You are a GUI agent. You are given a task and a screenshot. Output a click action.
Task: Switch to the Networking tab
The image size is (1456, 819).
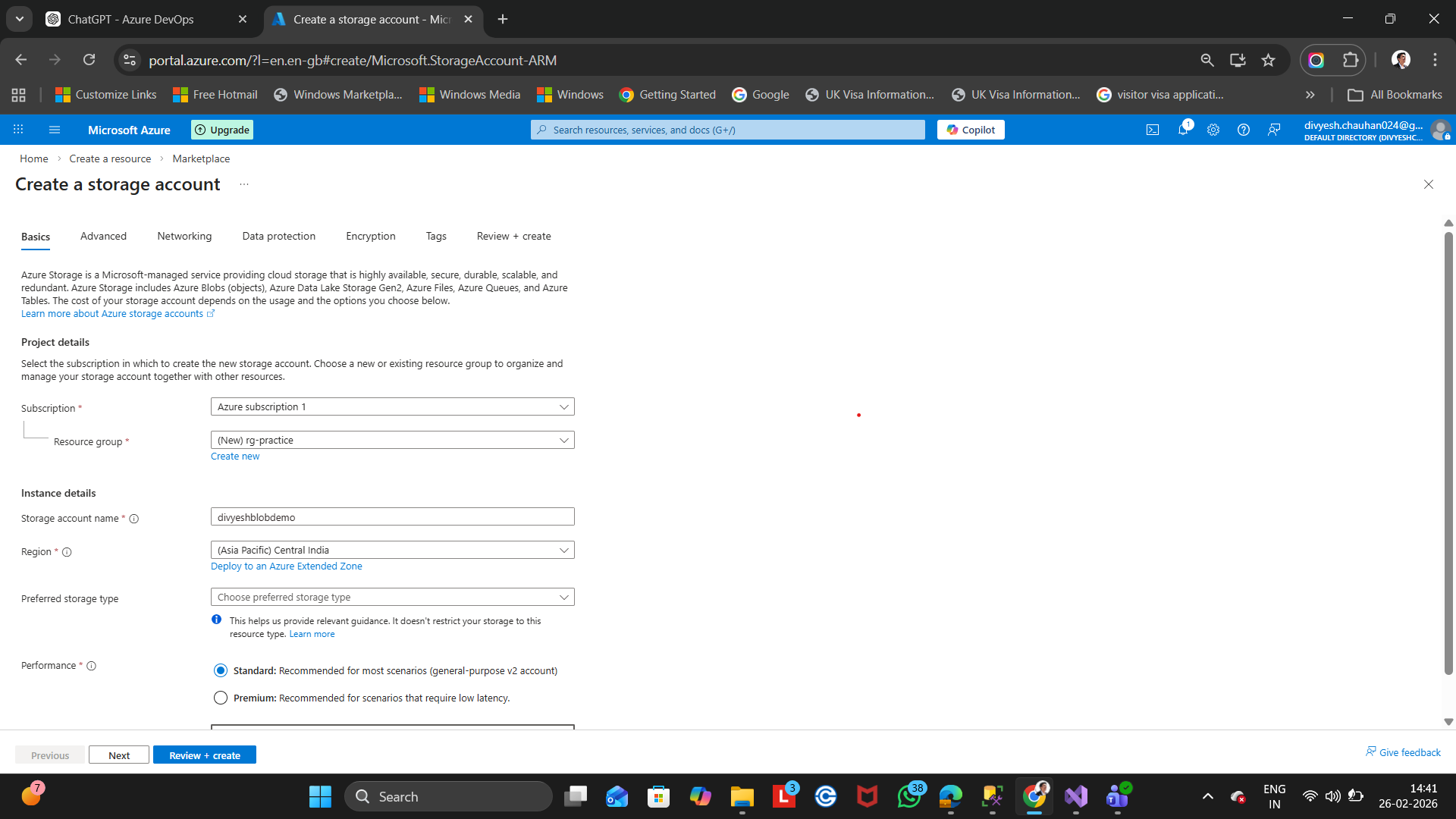pyautogui.click(x=184, y=236)
